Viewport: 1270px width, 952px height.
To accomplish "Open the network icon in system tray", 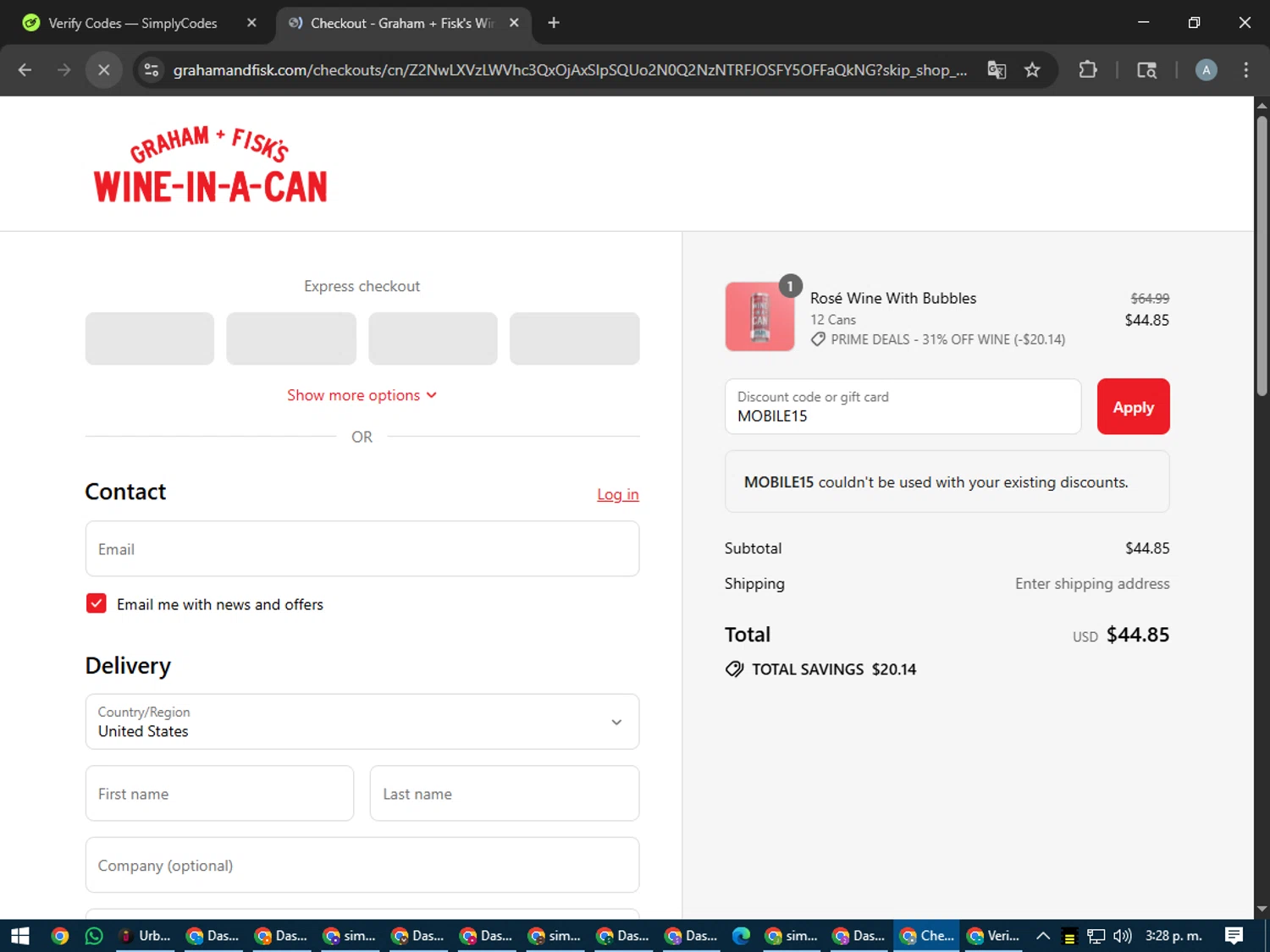I will click(1096, 935).
